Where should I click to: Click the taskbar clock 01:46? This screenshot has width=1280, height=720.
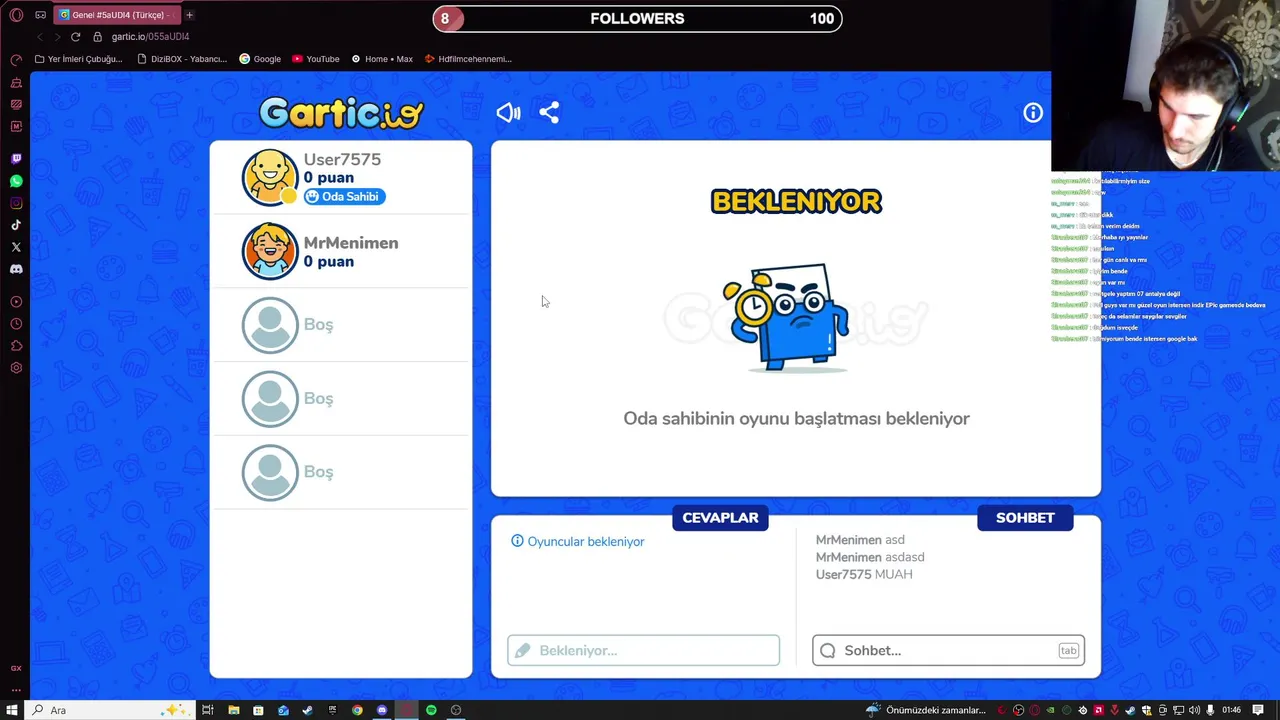[1231, 710]
